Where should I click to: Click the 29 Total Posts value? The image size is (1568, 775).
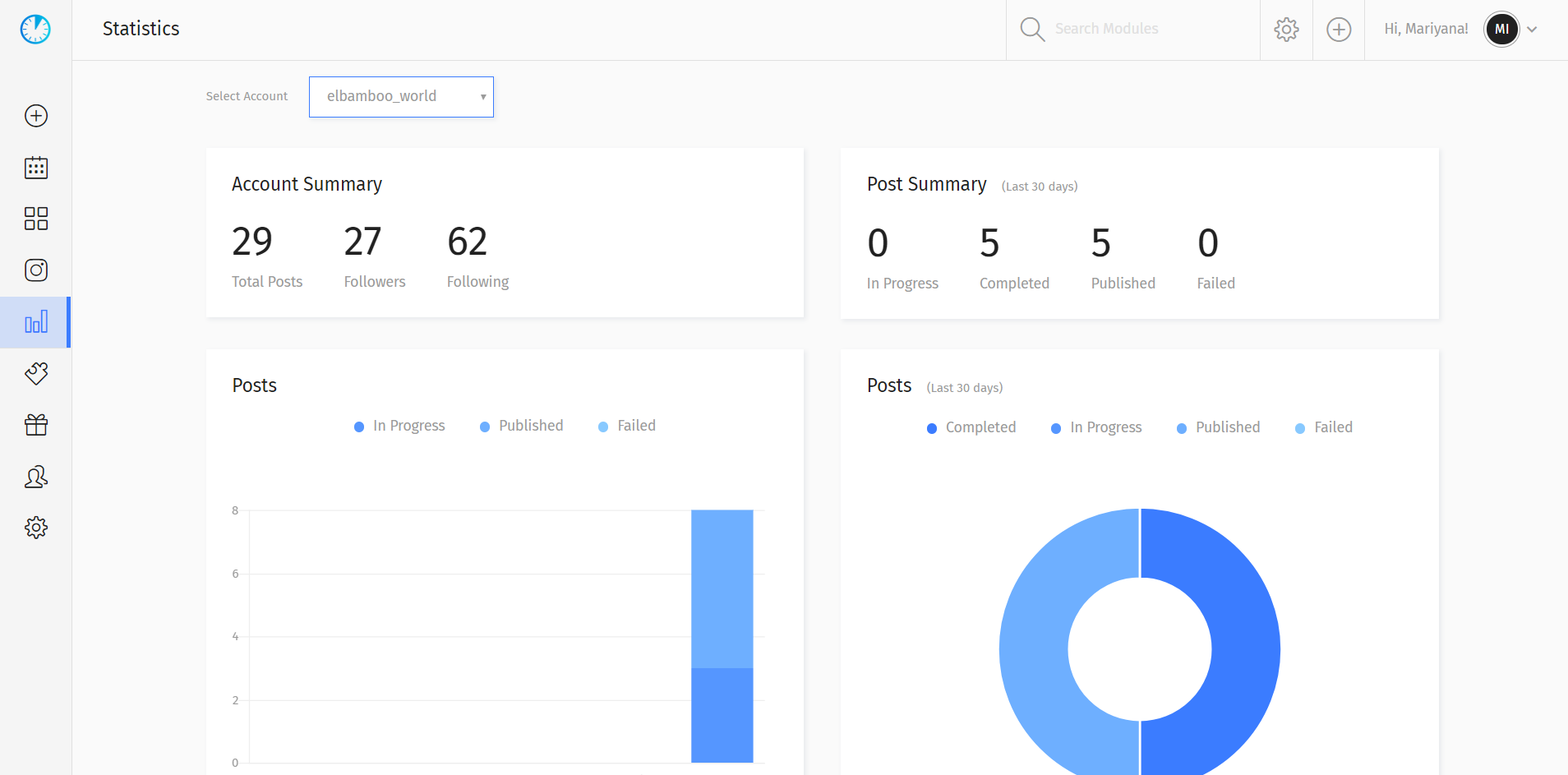(x=251, y=242)
